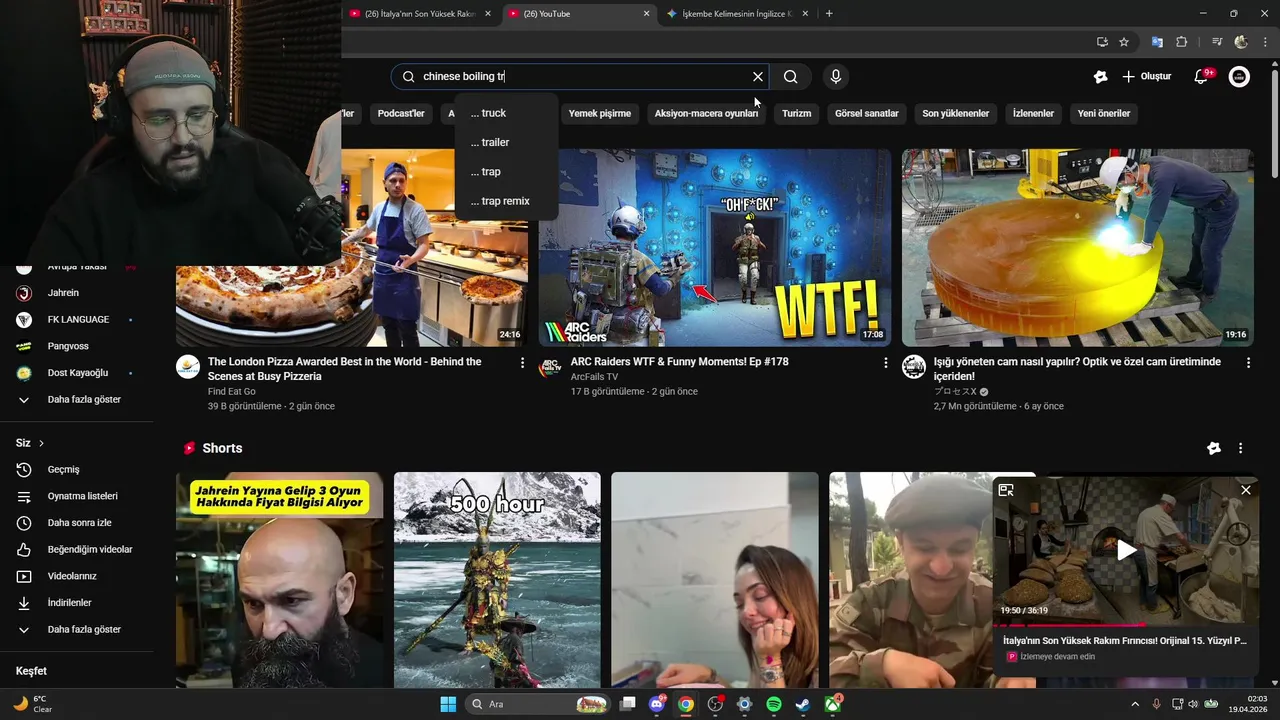
Task: Close the (26) YouTube tab
Action: point(646,14)
